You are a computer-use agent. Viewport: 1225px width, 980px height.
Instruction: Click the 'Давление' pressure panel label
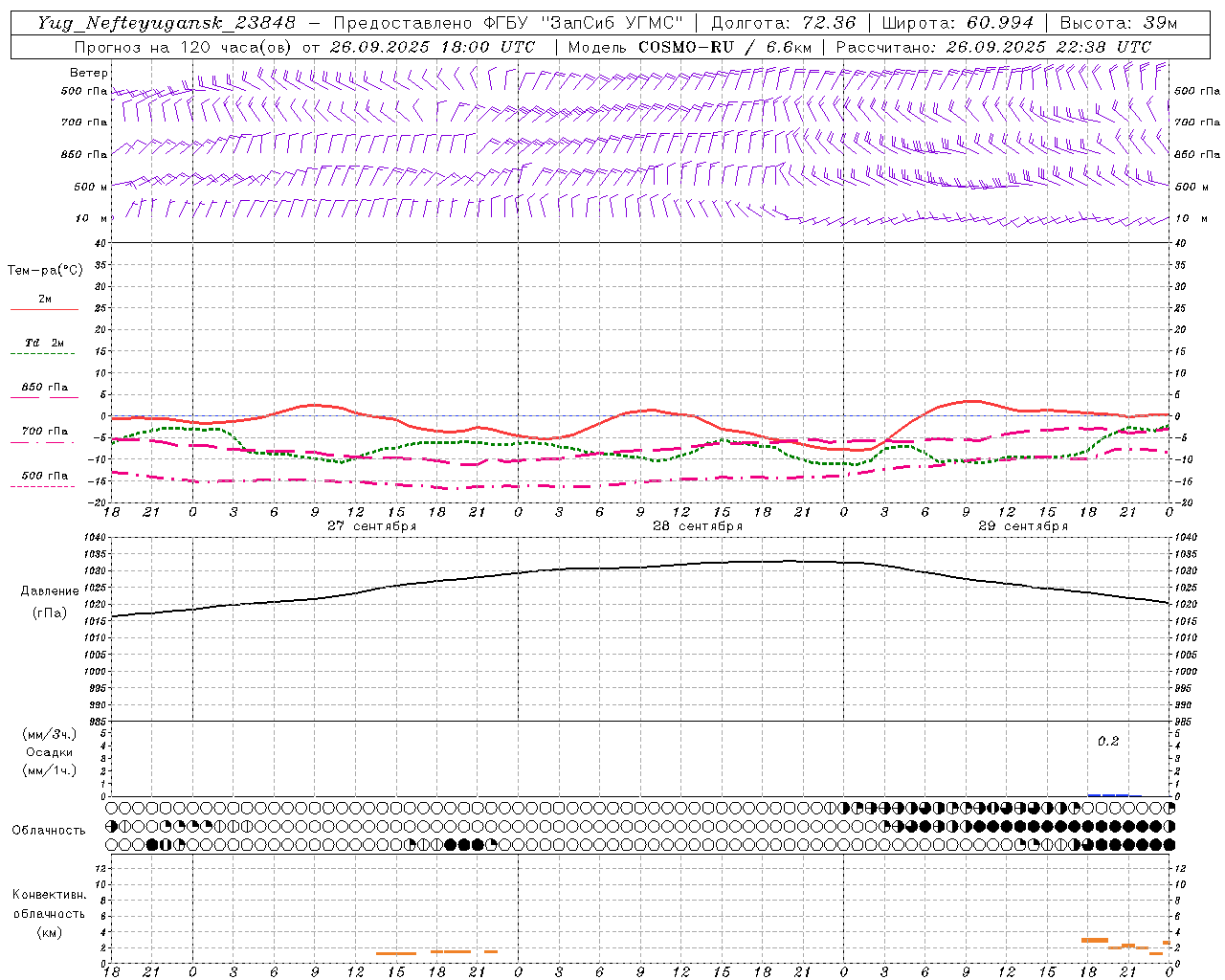coord(50,591)
